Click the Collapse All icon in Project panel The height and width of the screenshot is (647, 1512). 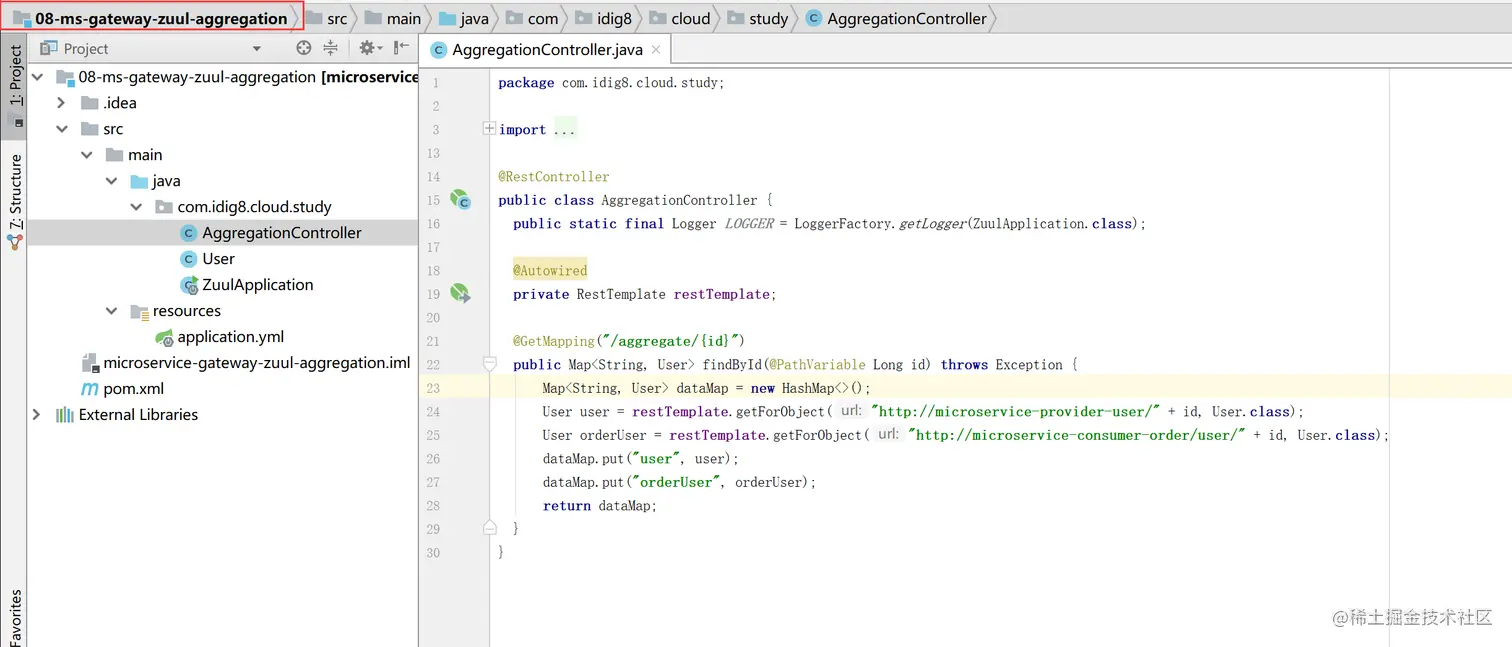click(331, 48)
